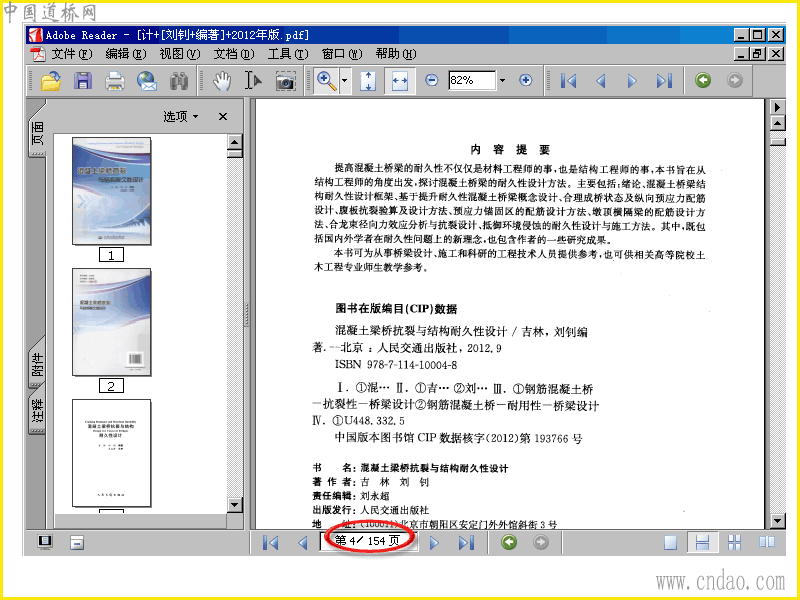The height and width of the screenshot is (600, 800).
Task: Click the toolbar overflow arrow at top right
Action: tap(777, 107)
